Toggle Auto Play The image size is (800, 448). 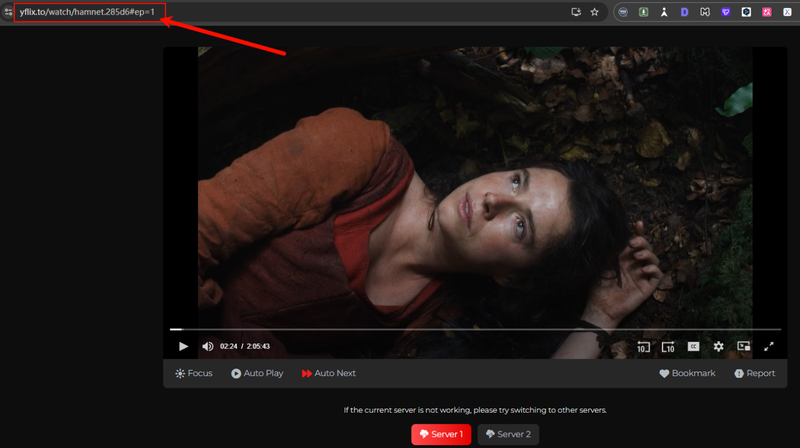(257, 374)
